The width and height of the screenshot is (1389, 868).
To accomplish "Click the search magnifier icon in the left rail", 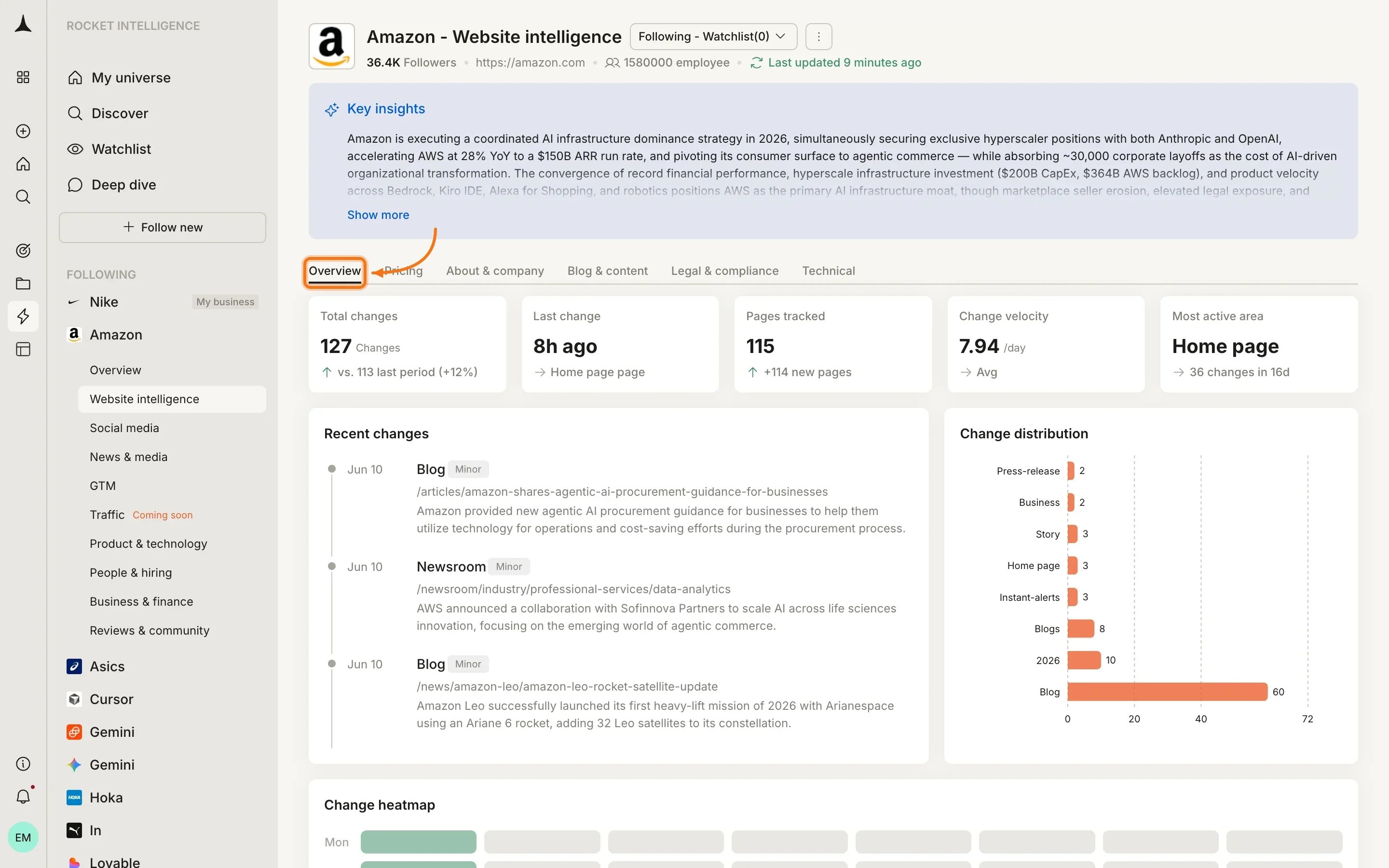I will pyautogui.click(x=23, y=197).
